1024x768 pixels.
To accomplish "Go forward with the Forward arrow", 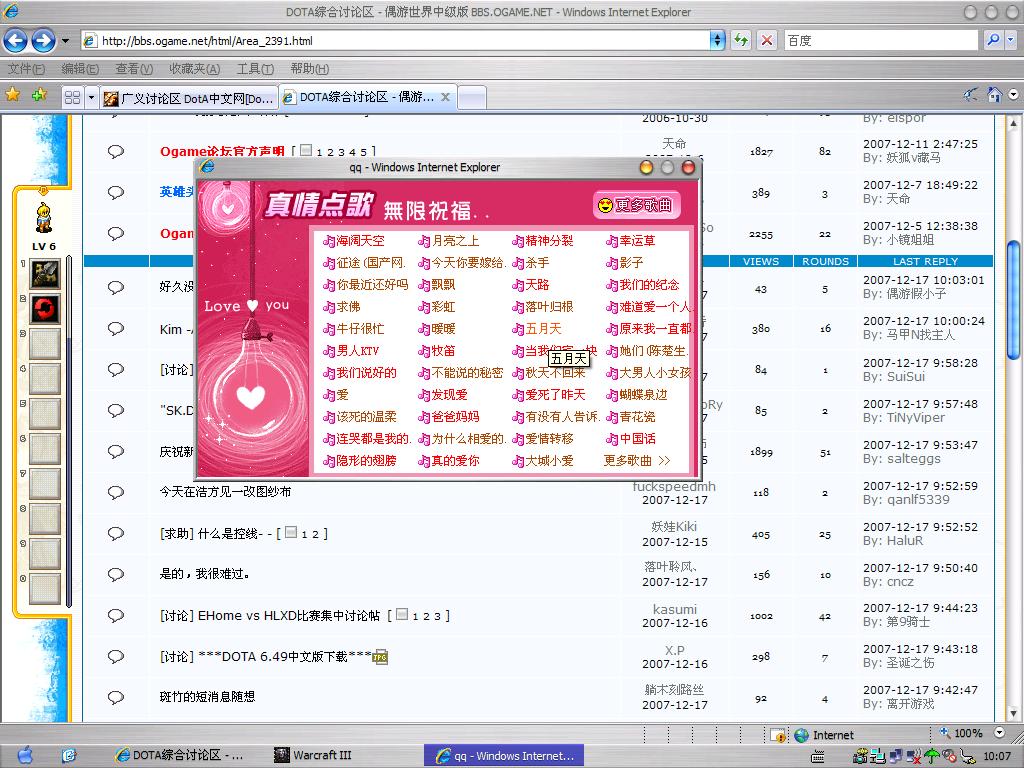I will pos(43,40).
